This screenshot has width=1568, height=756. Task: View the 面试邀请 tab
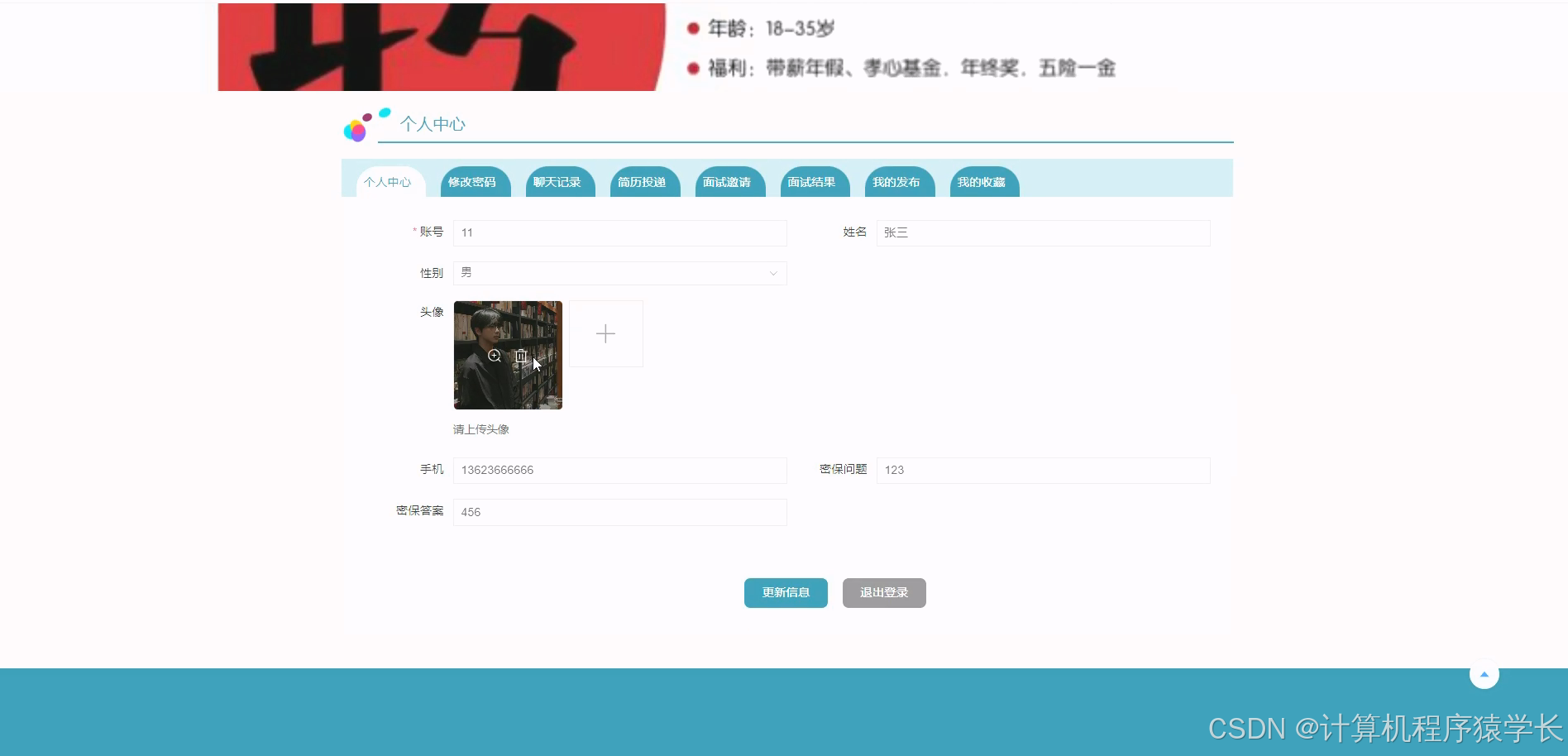pos(729,182)
